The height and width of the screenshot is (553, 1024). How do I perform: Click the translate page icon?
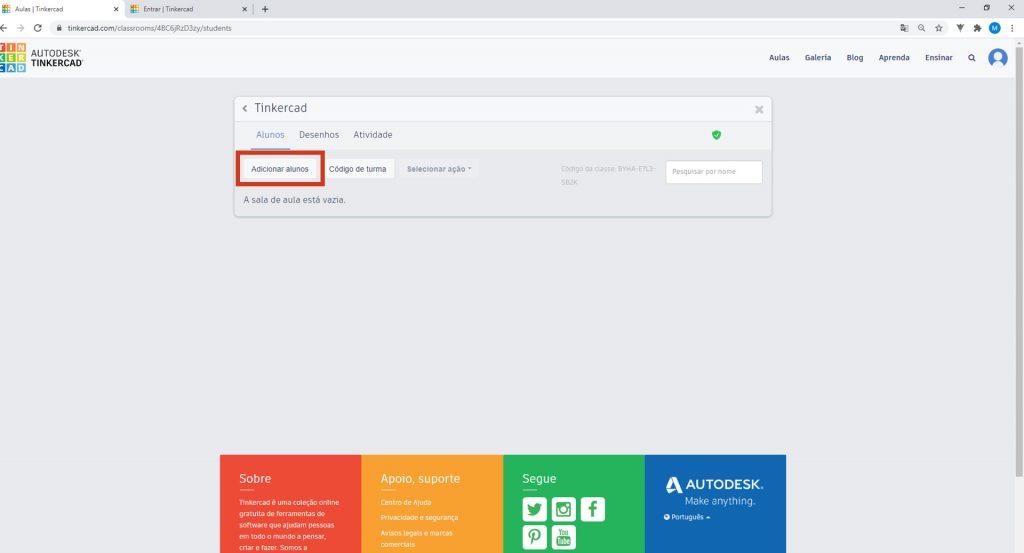coord(904,28)
